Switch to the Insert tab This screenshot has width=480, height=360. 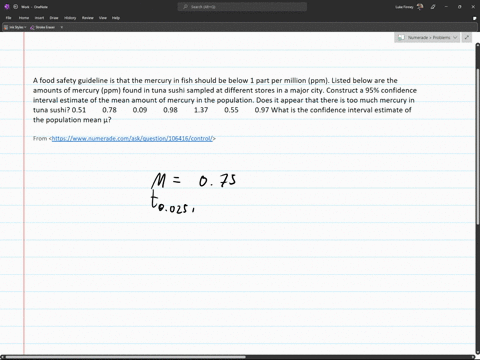39,18
